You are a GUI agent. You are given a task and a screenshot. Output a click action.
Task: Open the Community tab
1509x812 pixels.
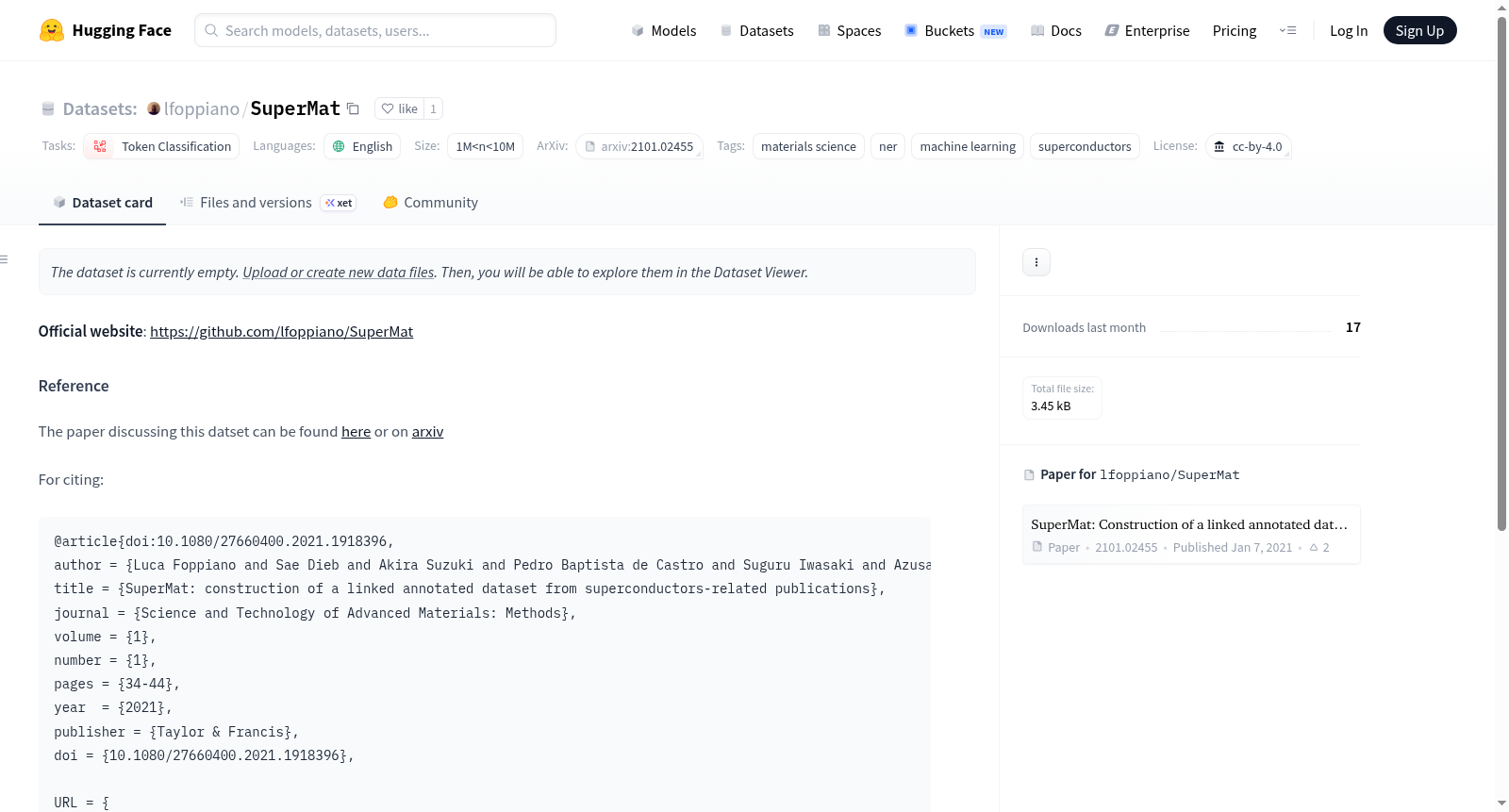[430, 203]
